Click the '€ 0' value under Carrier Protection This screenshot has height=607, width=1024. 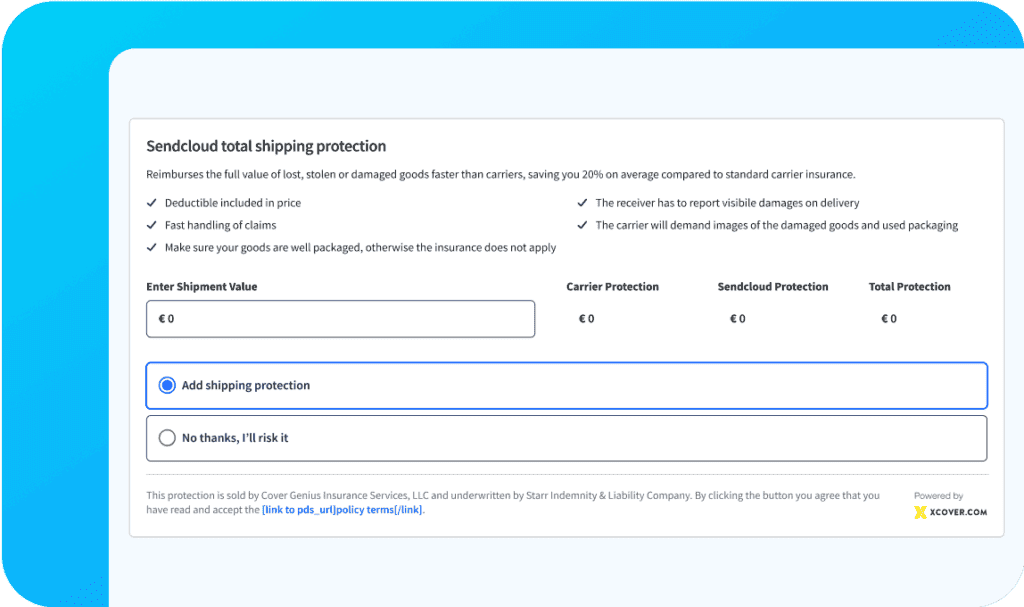point(587,318)
